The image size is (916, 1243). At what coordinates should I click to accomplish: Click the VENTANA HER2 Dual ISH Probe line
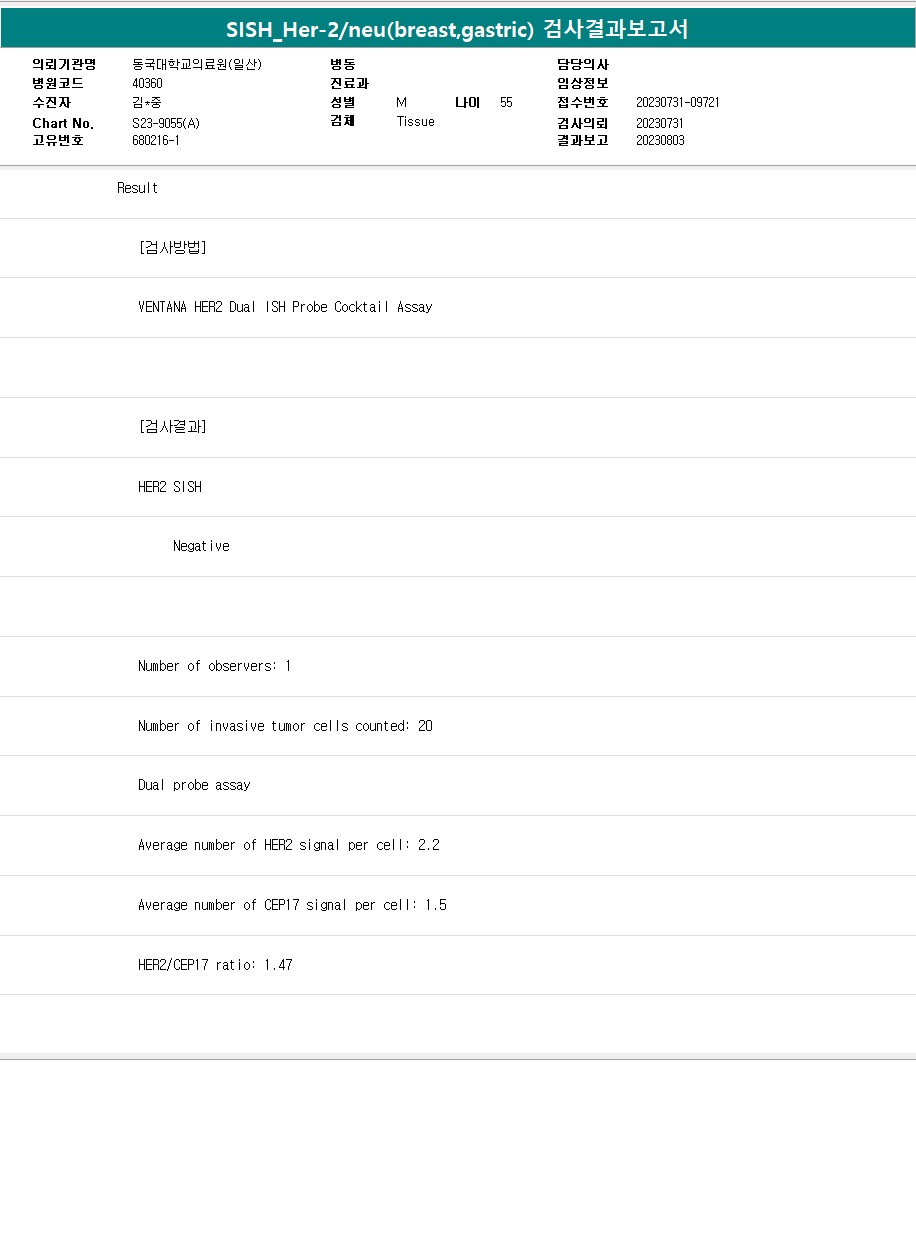pyautogui.click(x=285, y=307)
